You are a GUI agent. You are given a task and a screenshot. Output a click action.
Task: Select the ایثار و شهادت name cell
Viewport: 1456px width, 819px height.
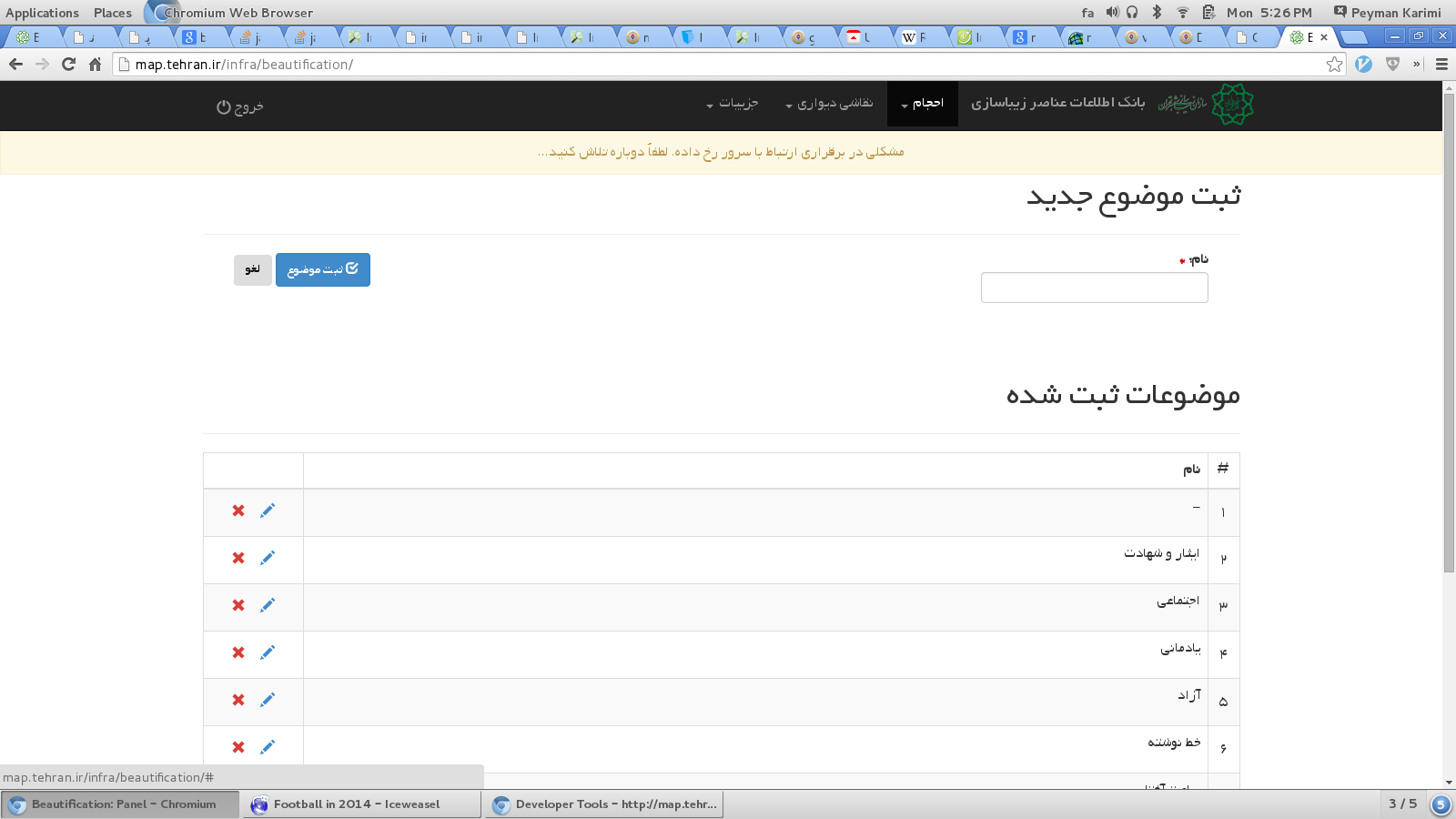point(755,560)
